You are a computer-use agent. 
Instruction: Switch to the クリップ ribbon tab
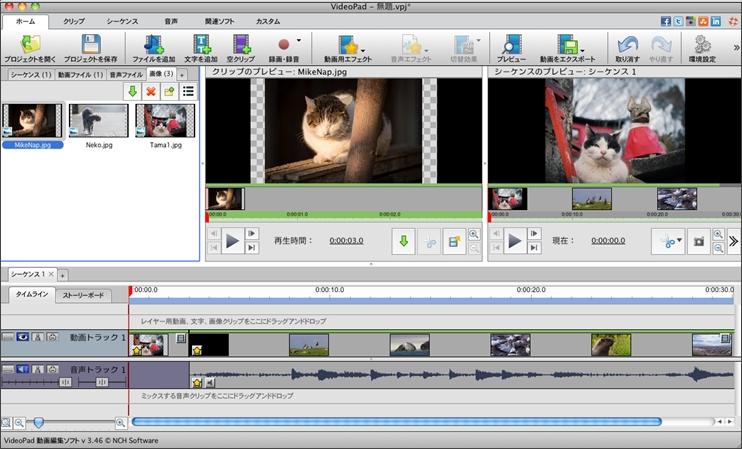tap(74, 21)
